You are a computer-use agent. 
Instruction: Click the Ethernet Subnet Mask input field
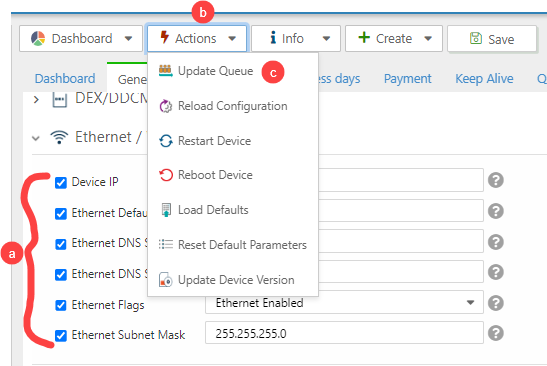click(344, 333)
